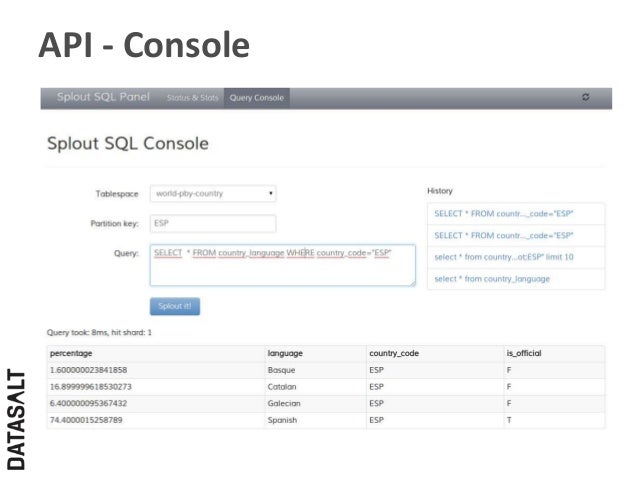Click the Splout it! button
Viewport: 638px width, 479px height.
(175, 306)
